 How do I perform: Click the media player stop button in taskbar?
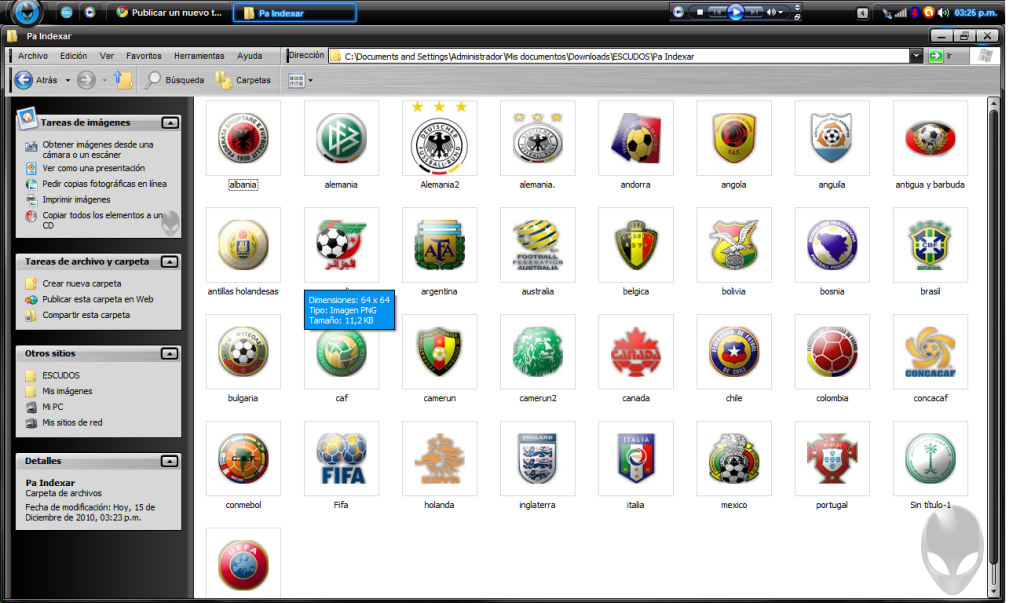pyautogui.click(x=699, y=12)
